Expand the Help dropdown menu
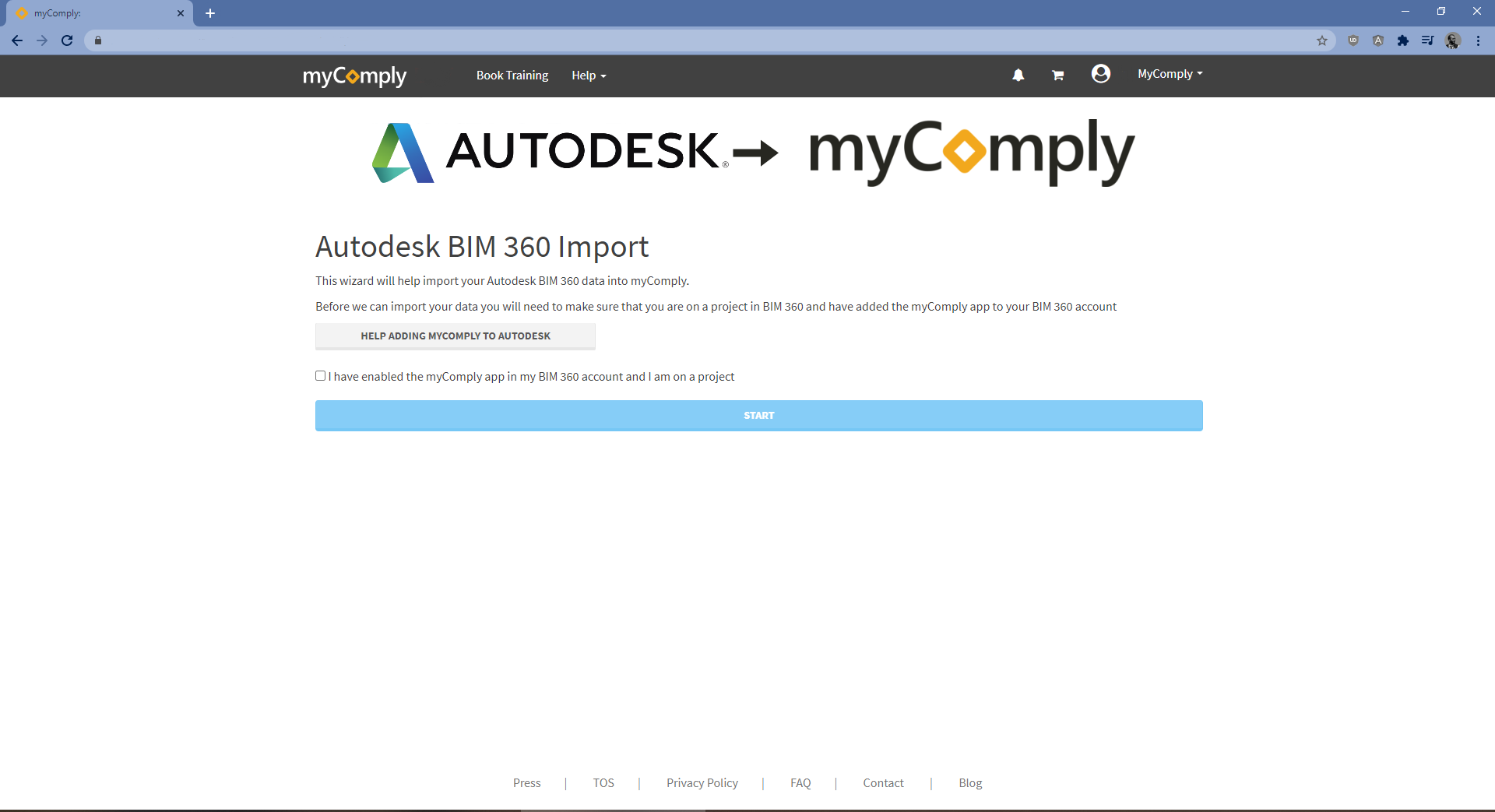The image size is (1495, 812). (x=589, y=76)
